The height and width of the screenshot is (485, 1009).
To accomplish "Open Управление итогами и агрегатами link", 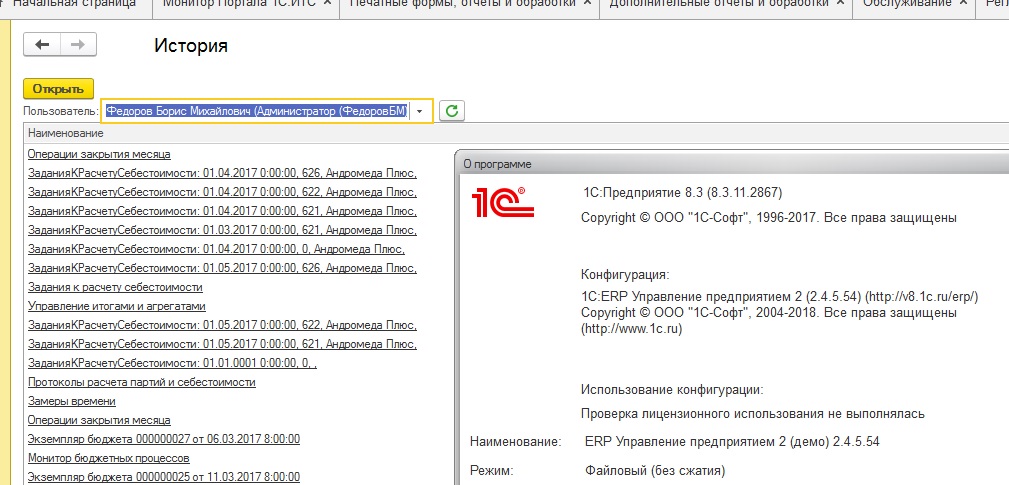I will pos(116,306).
